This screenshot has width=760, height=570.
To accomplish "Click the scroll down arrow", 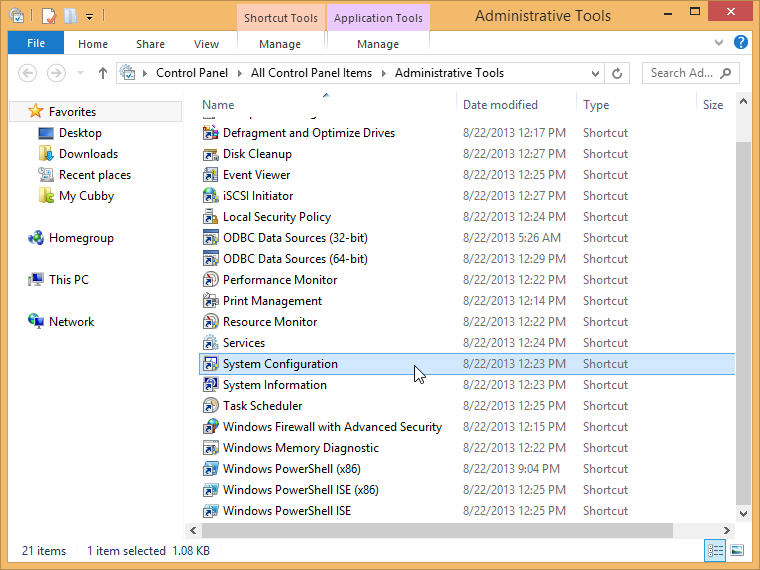I will [x=744, y=513].
